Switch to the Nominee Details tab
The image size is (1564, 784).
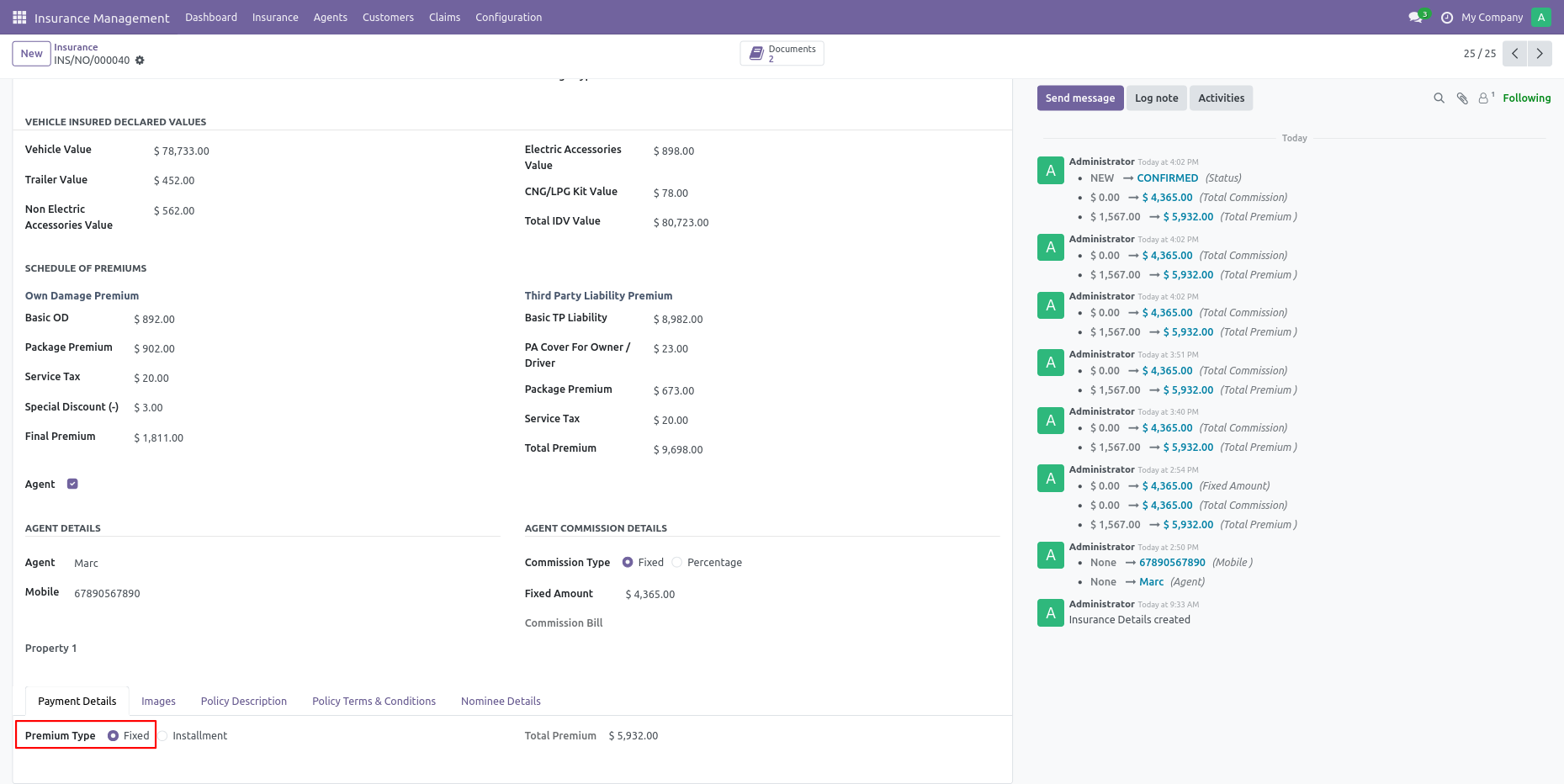click(501, 702)
